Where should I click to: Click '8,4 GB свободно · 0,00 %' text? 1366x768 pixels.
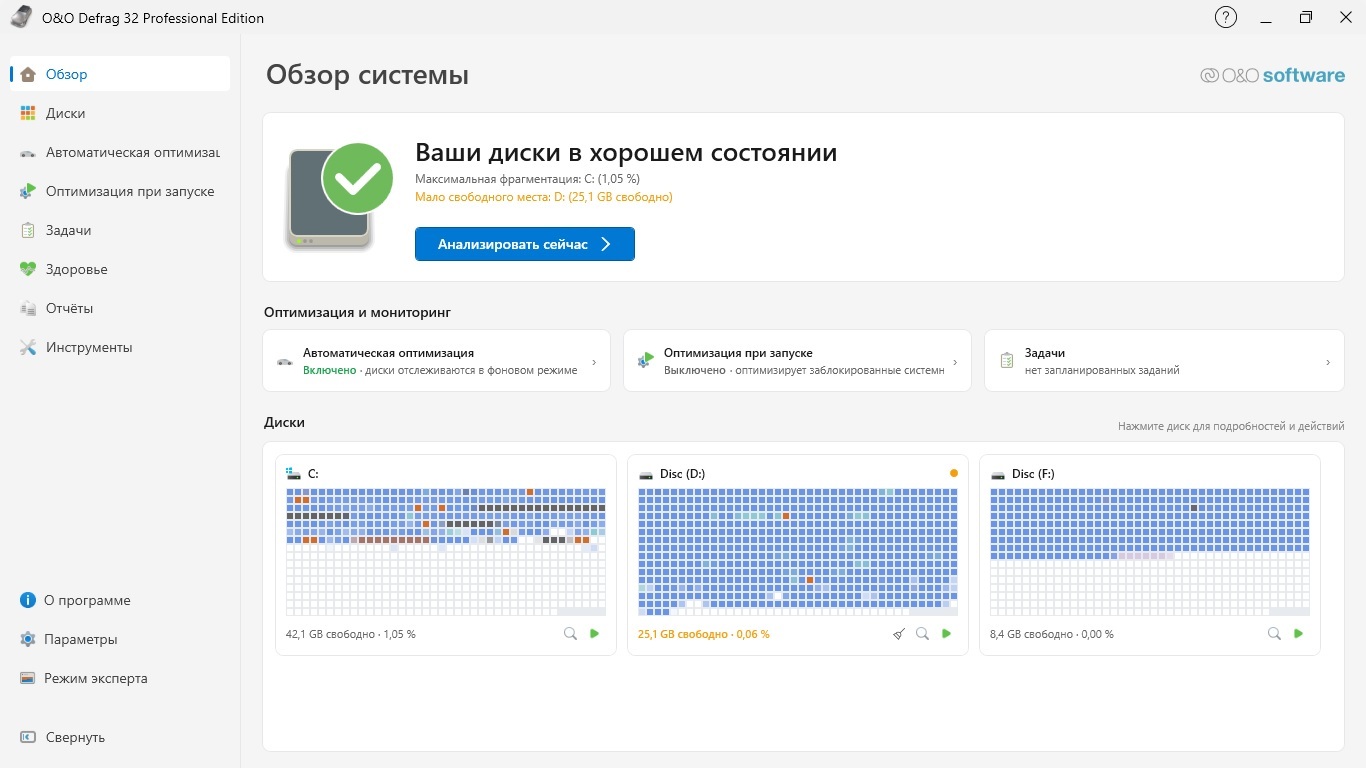(x=1052, y=634)
